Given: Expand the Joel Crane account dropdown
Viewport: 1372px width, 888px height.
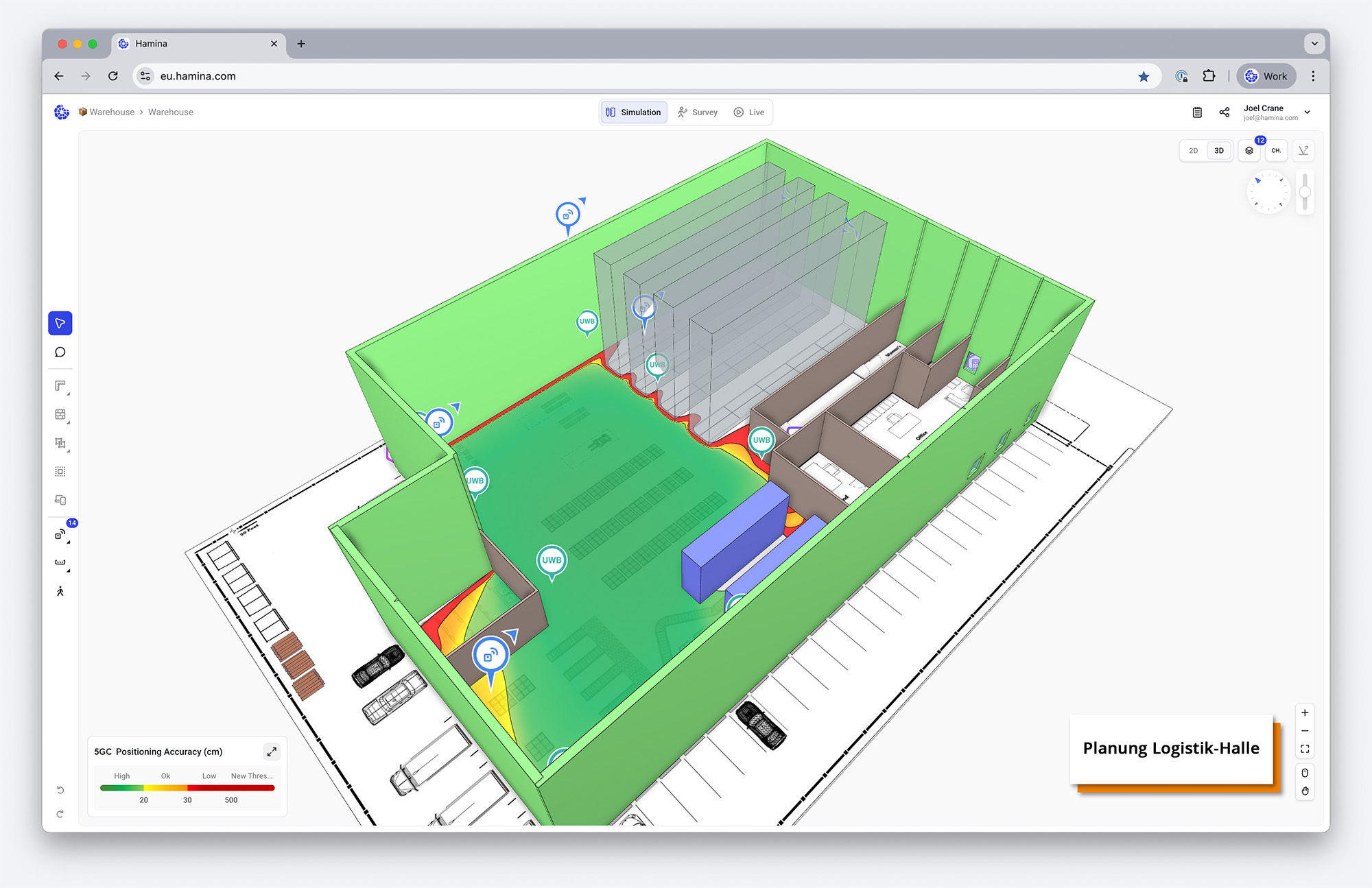Looking at the screenshot, I should [x=1307, y=112].
